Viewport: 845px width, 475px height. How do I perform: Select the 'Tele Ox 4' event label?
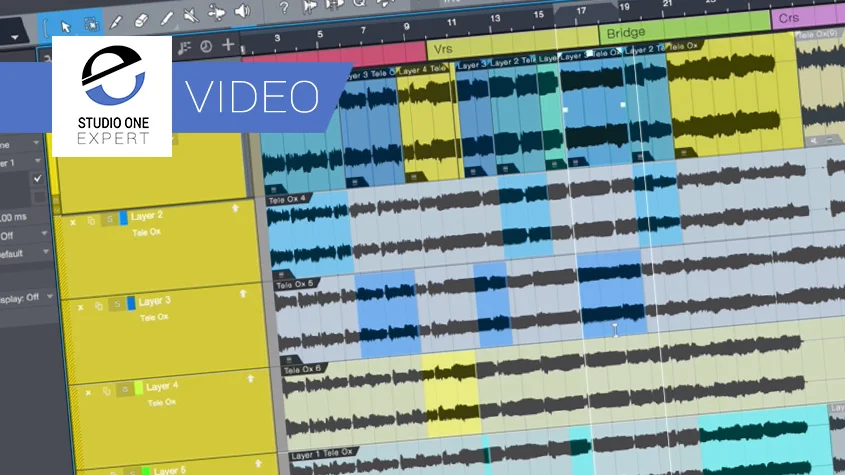tap(287, 199)
